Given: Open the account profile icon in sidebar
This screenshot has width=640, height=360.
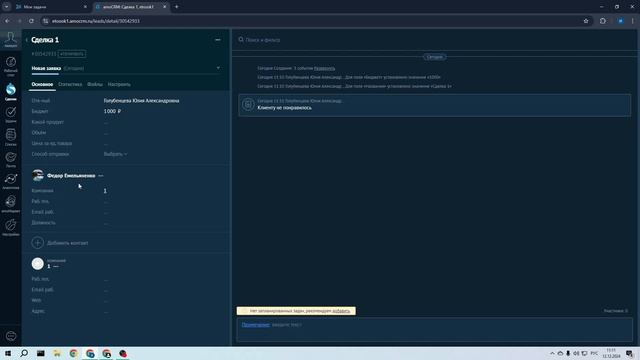Looking at the screenshot, I should [x=11, y=38].
